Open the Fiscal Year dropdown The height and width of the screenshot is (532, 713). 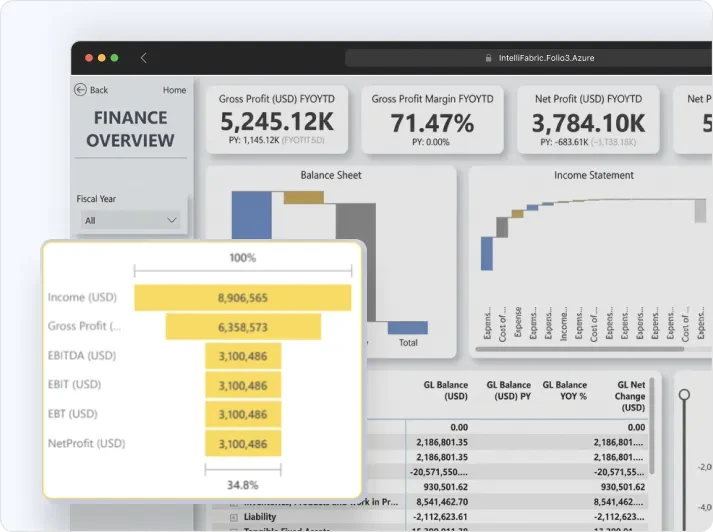[x=131, y=221]
